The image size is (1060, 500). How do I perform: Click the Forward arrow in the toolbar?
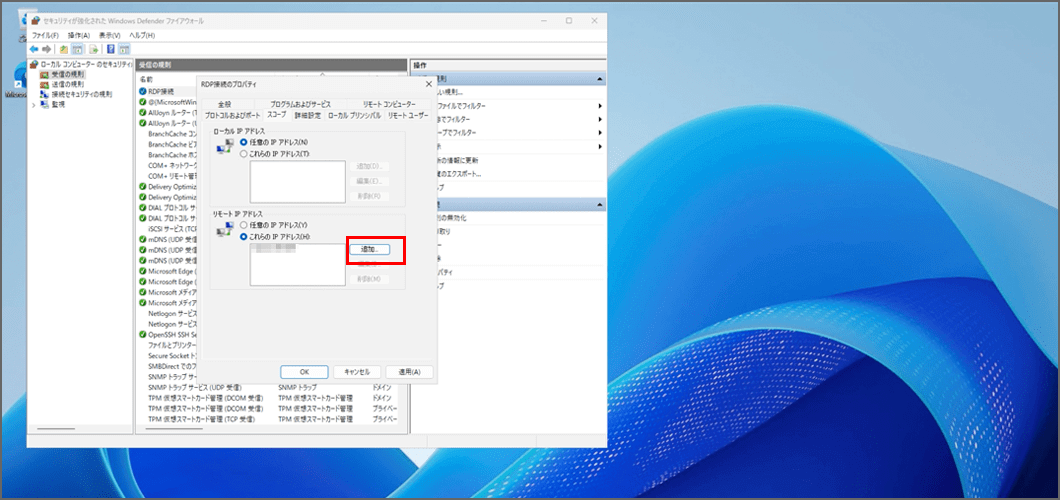click(46, 48)
